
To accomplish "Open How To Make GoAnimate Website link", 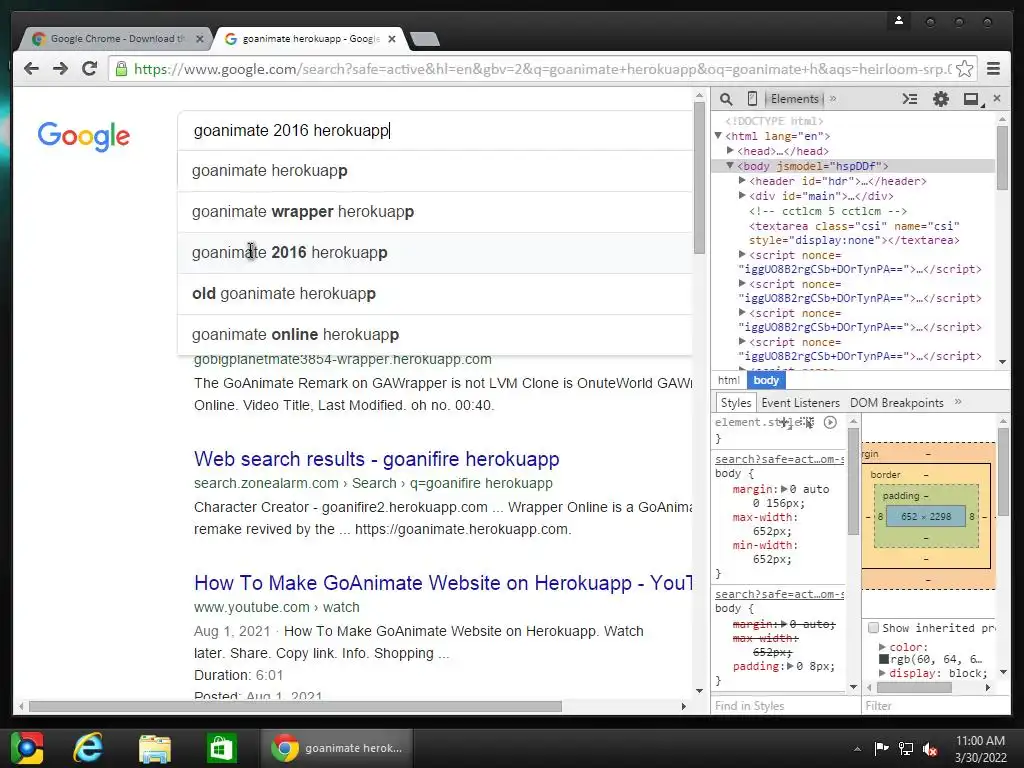I will [x=443, y=583].
